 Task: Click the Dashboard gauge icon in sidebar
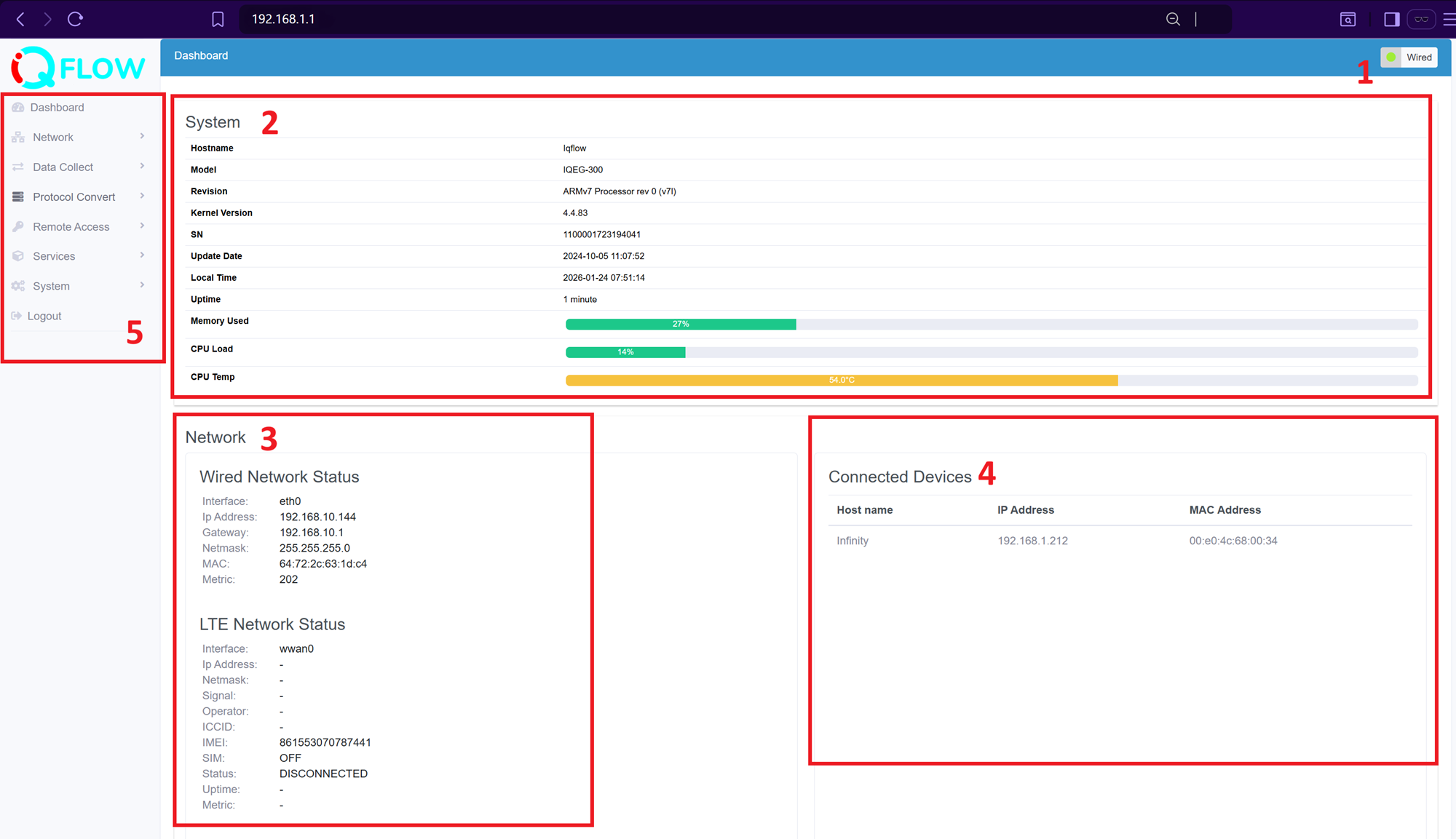pyautogui.click(x=18, y=108)
